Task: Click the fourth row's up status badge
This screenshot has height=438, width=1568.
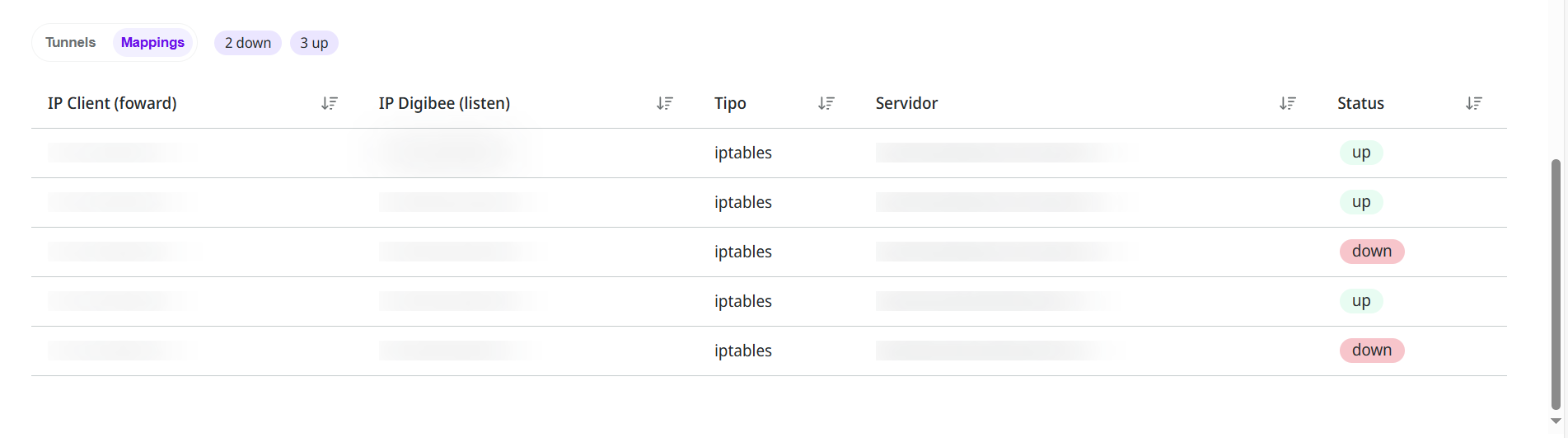Action: coord(1361,301)
